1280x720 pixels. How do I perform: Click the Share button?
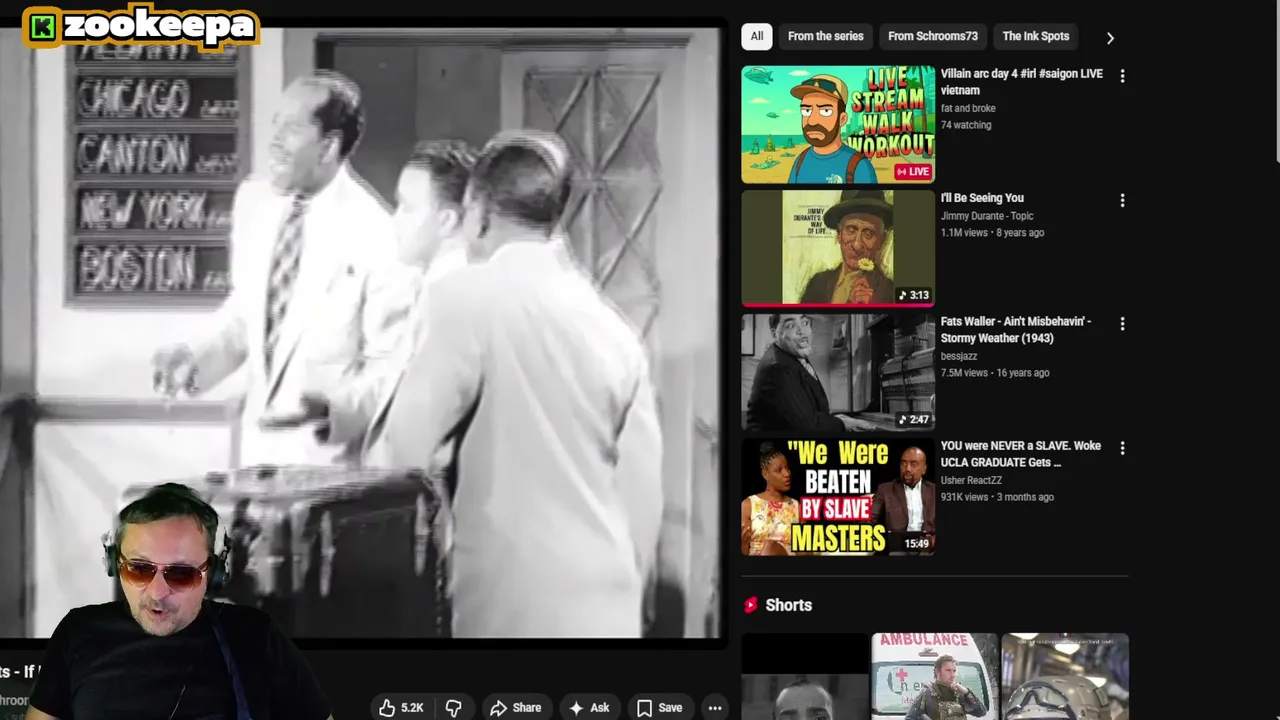(x=516, y=708)
